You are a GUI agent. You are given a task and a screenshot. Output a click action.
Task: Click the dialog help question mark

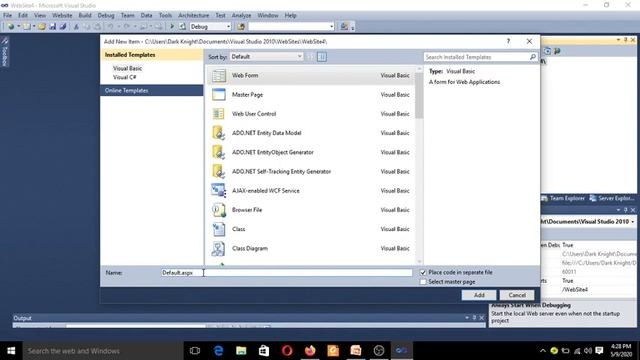coord(508,41)
